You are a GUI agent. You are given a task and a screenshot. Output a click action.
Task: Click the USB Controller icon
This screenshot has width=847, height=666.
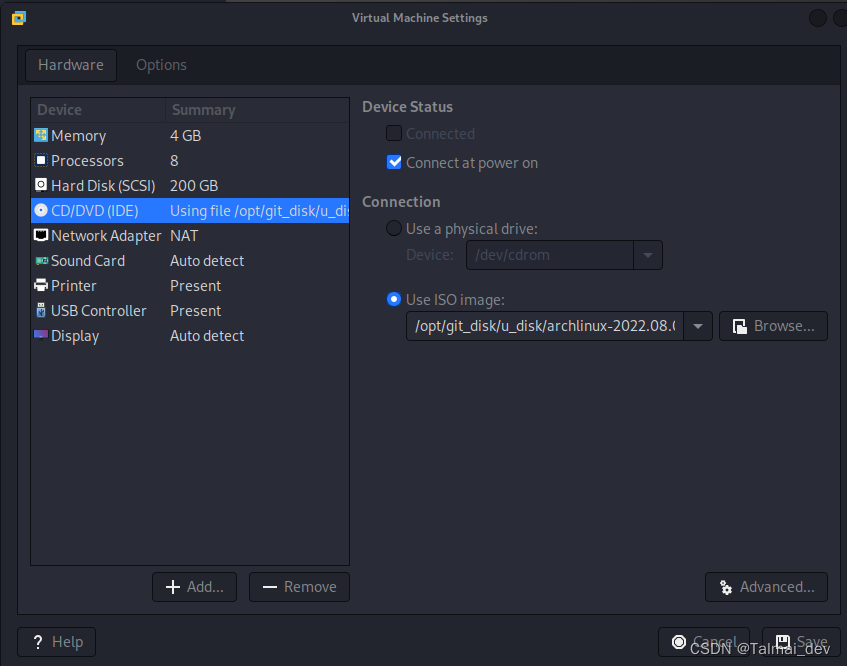[x=41, y=310]
